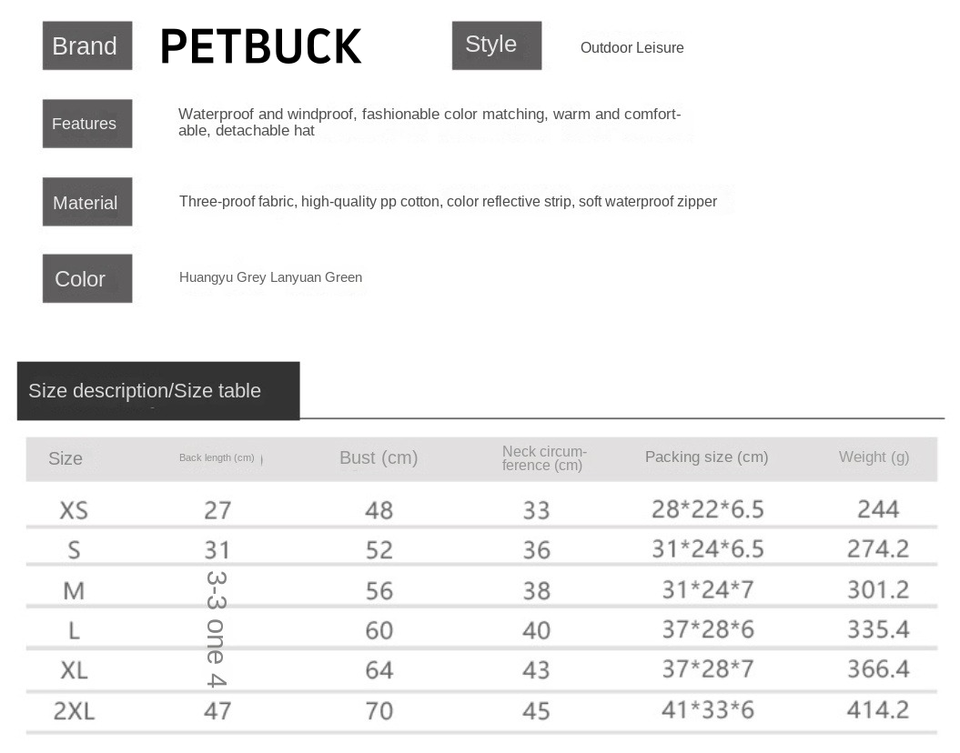Click the Features label box
960x753 pixels.
tap(87, 124)
